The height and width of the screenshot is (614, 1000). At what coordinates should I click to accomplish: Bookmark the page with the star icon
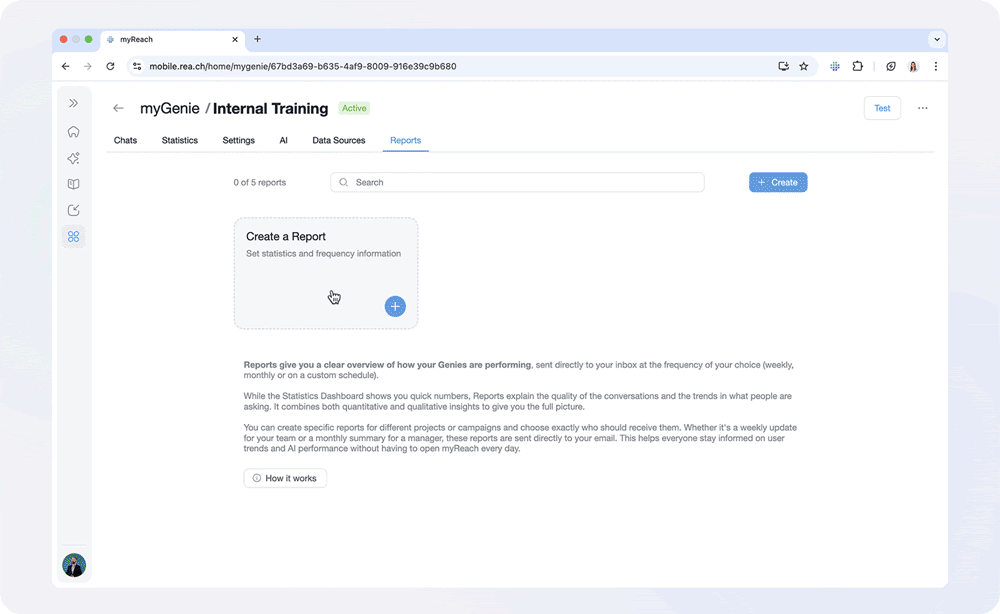tap(804, 66)
